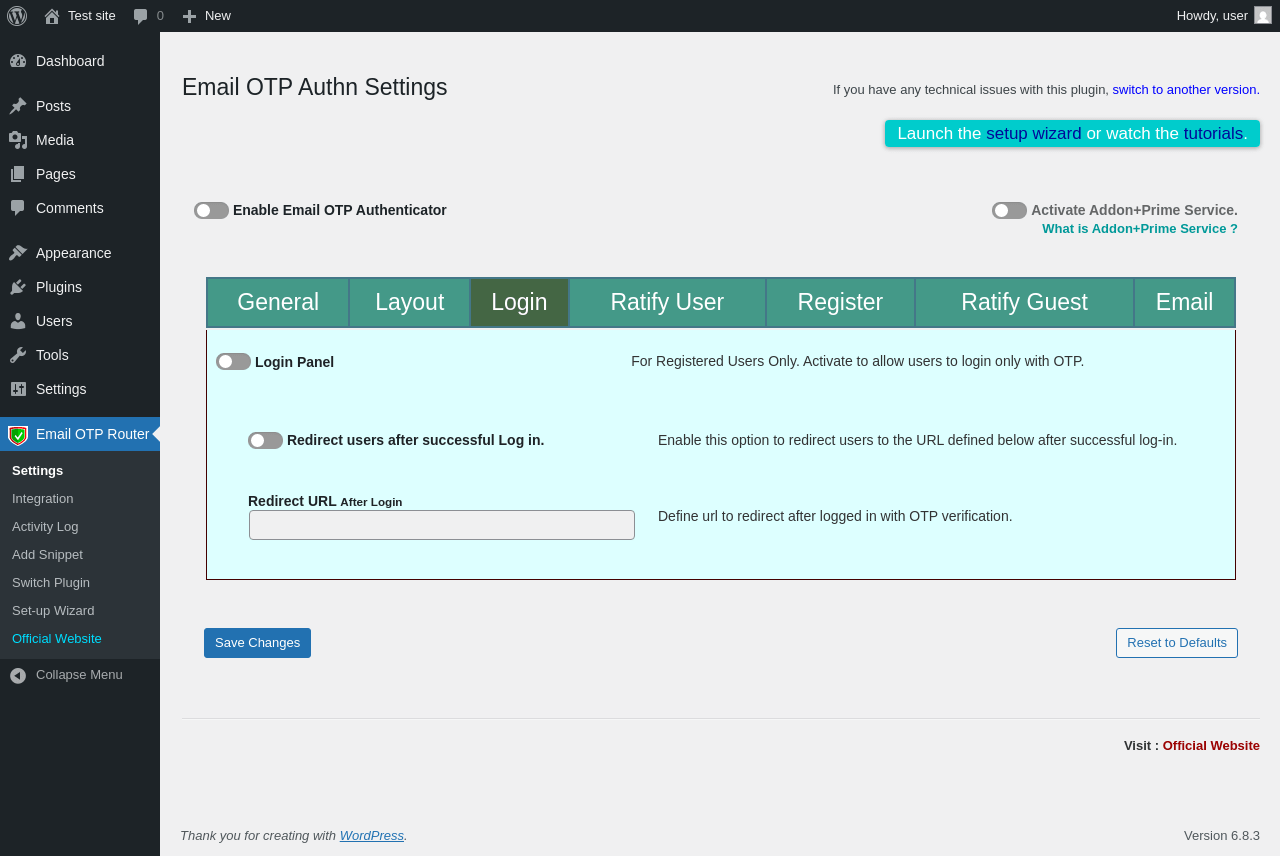
Task: Click the Appearance paintbrush icon
Action: point(18,253)
